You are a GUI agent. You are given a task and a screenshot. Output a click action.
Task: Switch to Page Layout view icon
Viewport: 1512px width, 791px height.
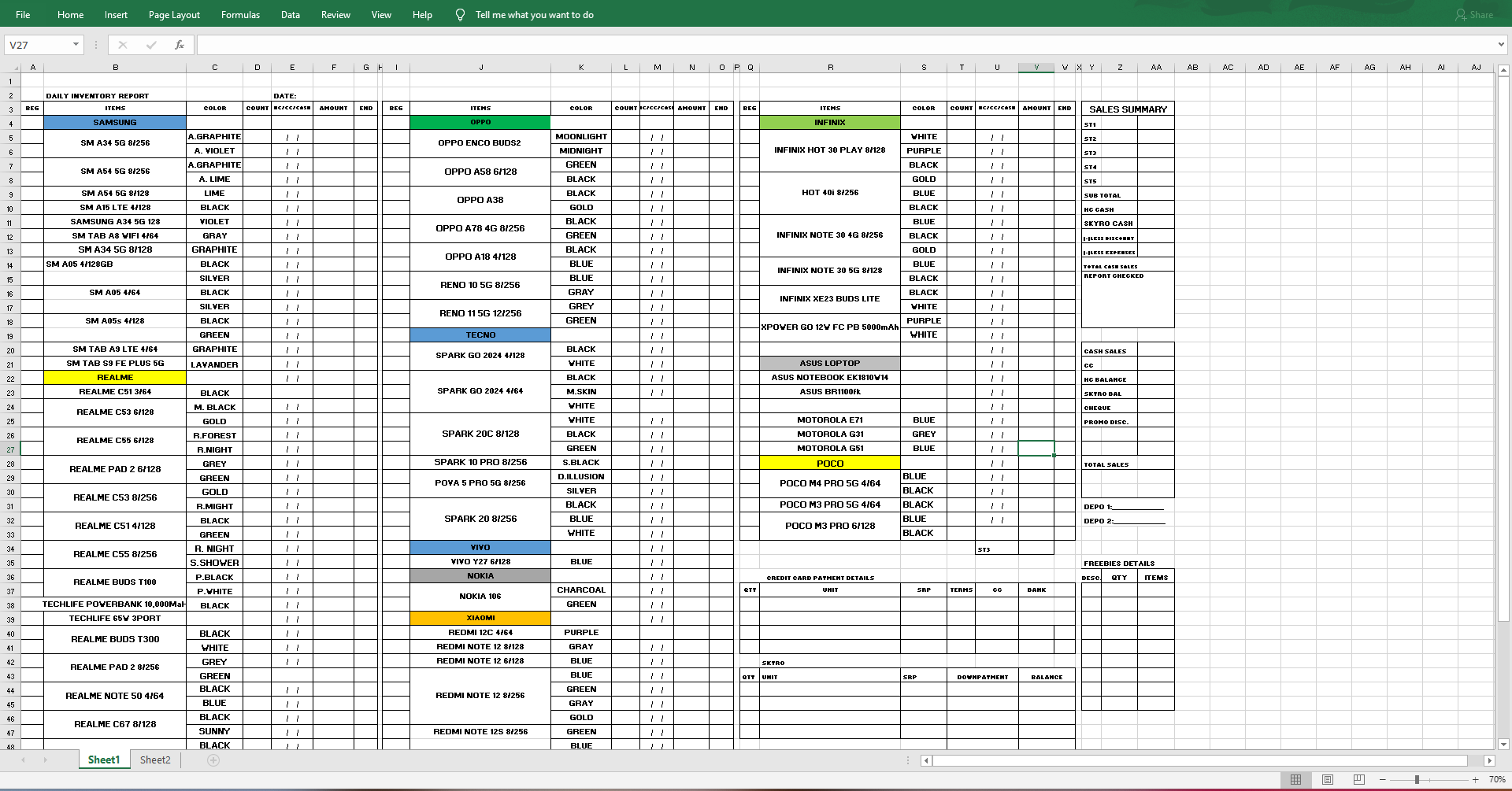point(1328,779)
